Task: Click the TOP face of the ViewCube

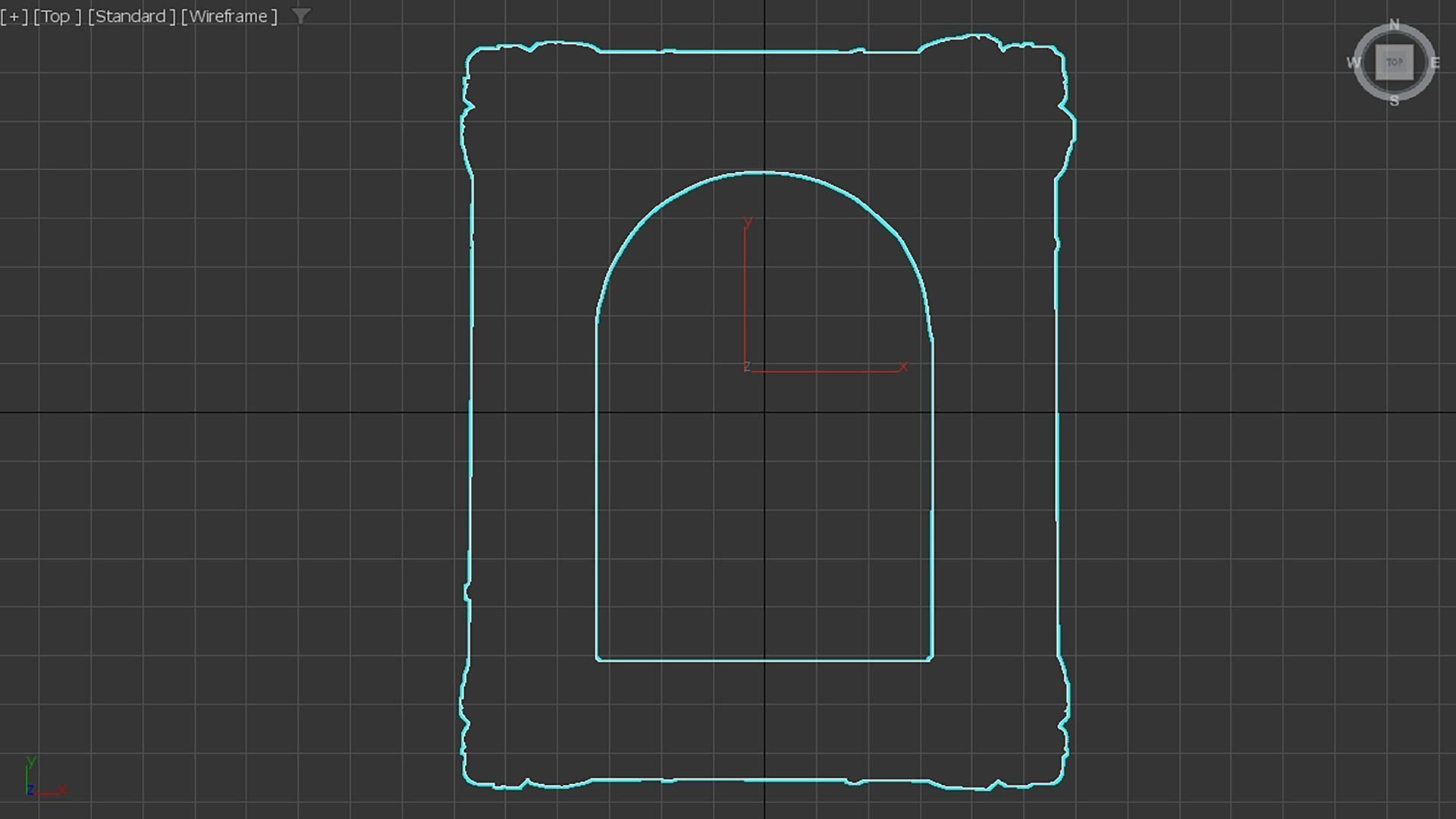Action: click(x=1395, y=62)
